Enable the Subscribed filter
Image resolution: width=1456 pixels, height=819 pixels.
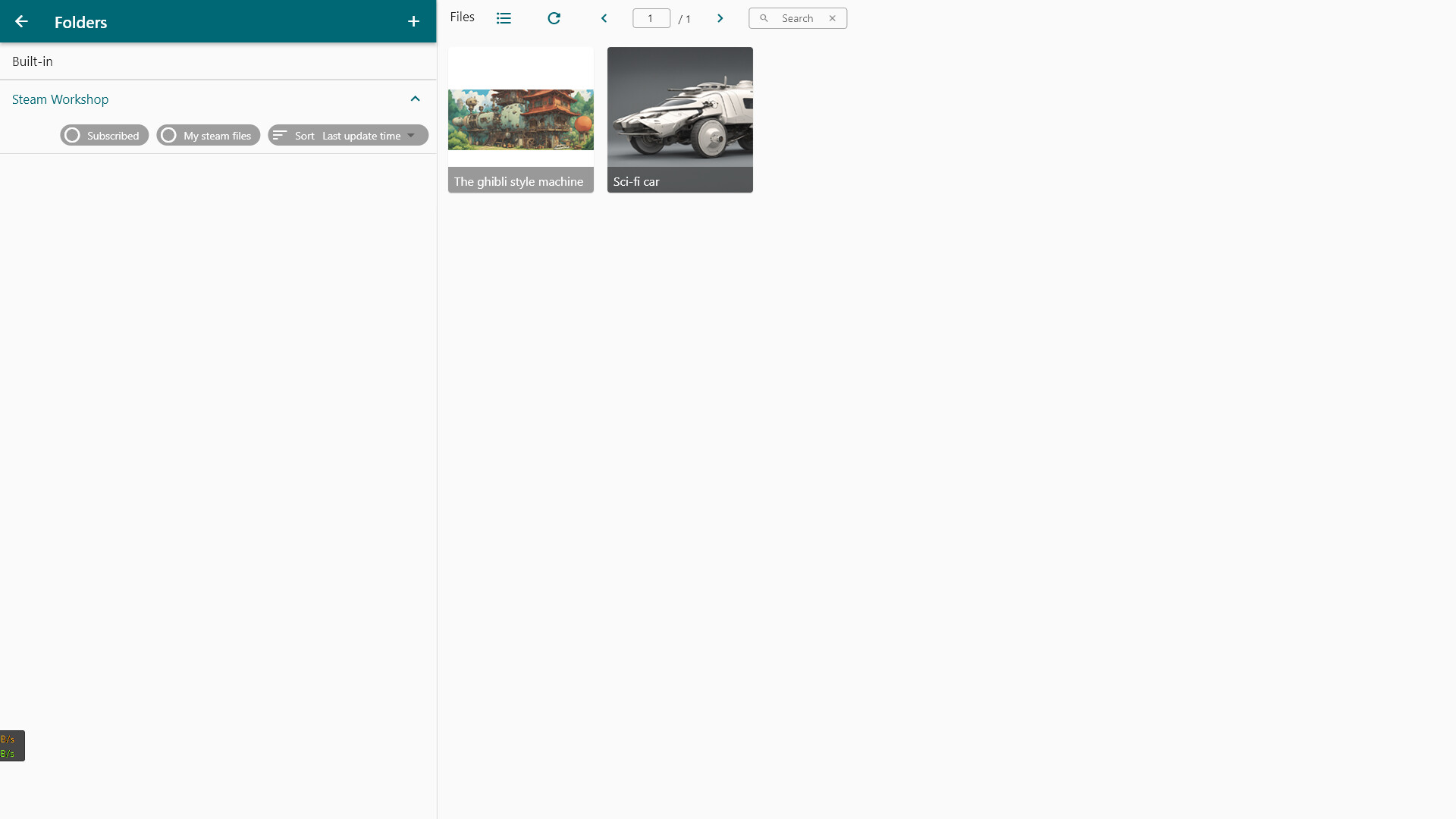point(104,135)
